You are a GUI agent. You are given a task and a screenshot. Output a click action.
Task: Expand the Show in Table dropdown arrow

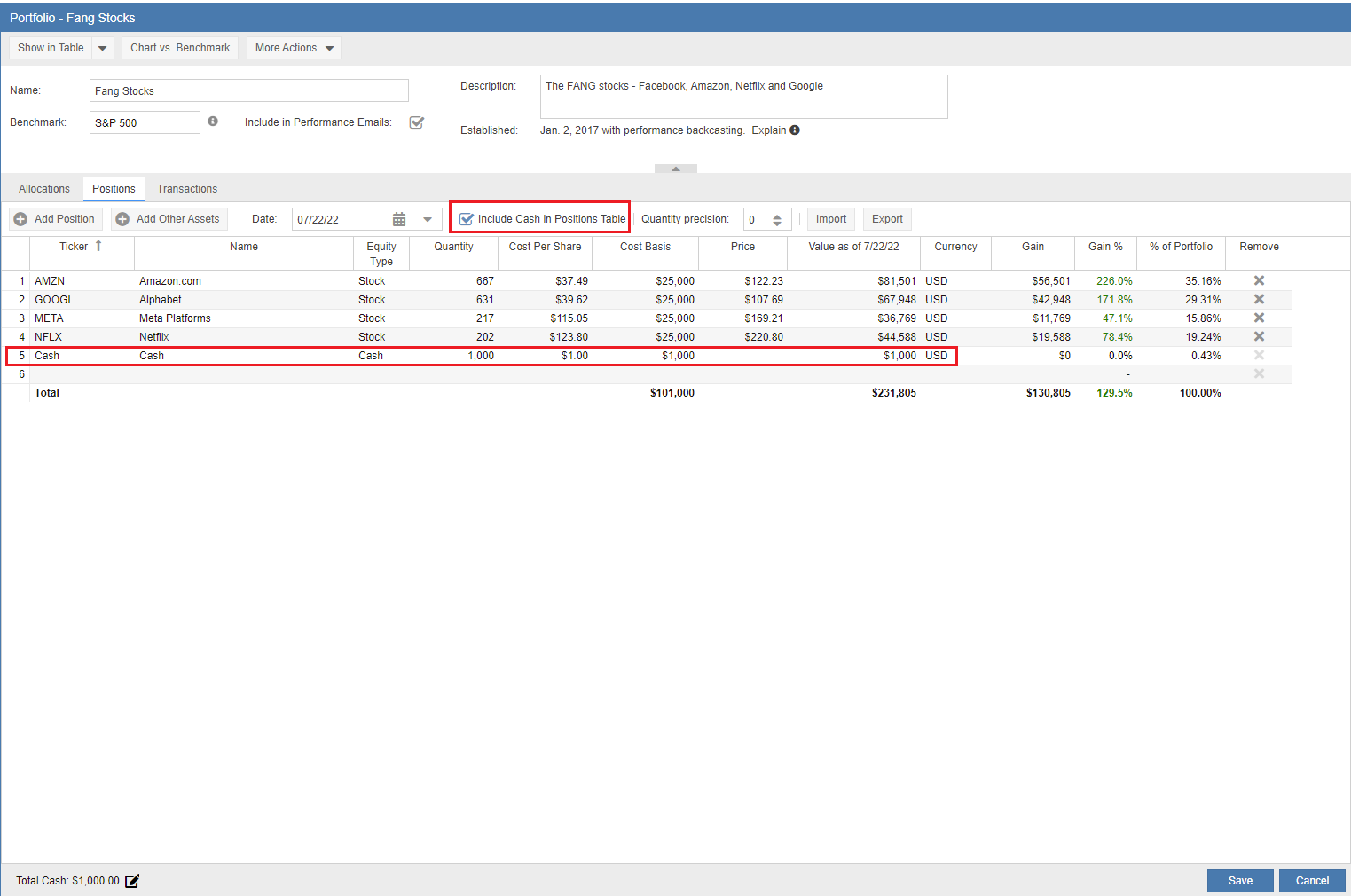click(x=103, y=48)
